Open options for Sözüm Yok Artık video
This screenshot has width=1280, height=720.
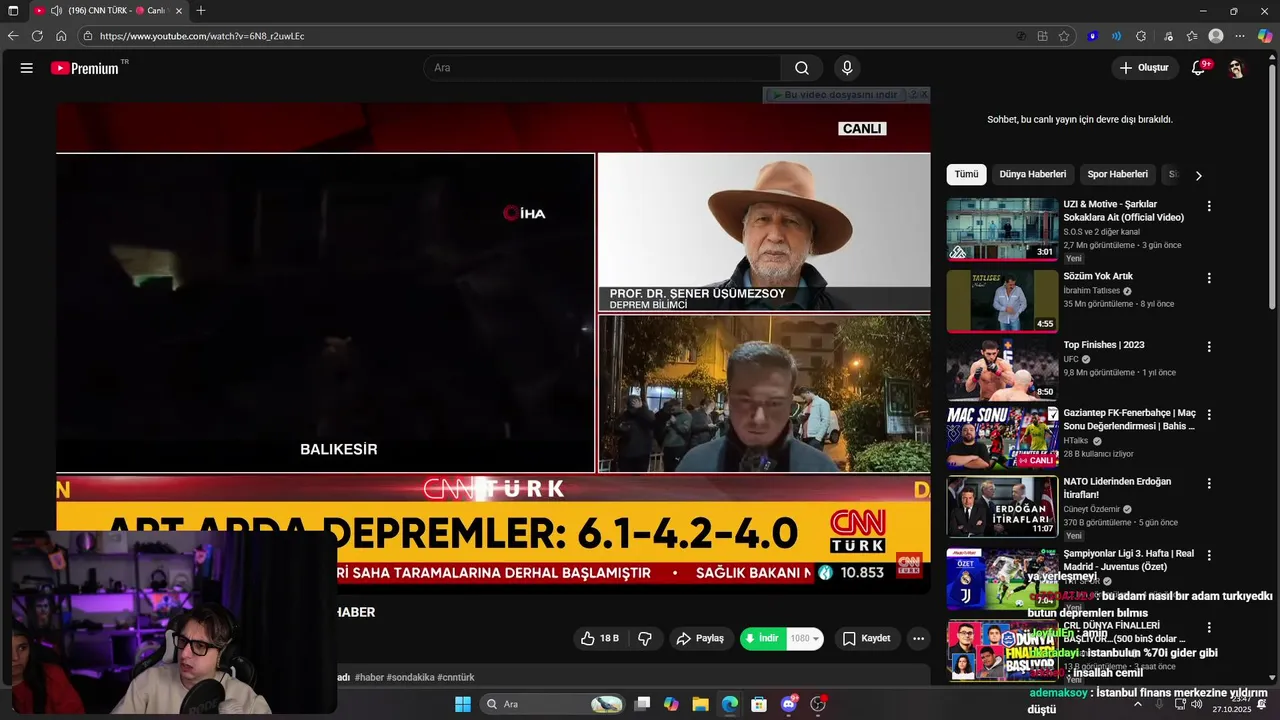pos(1209,278)
